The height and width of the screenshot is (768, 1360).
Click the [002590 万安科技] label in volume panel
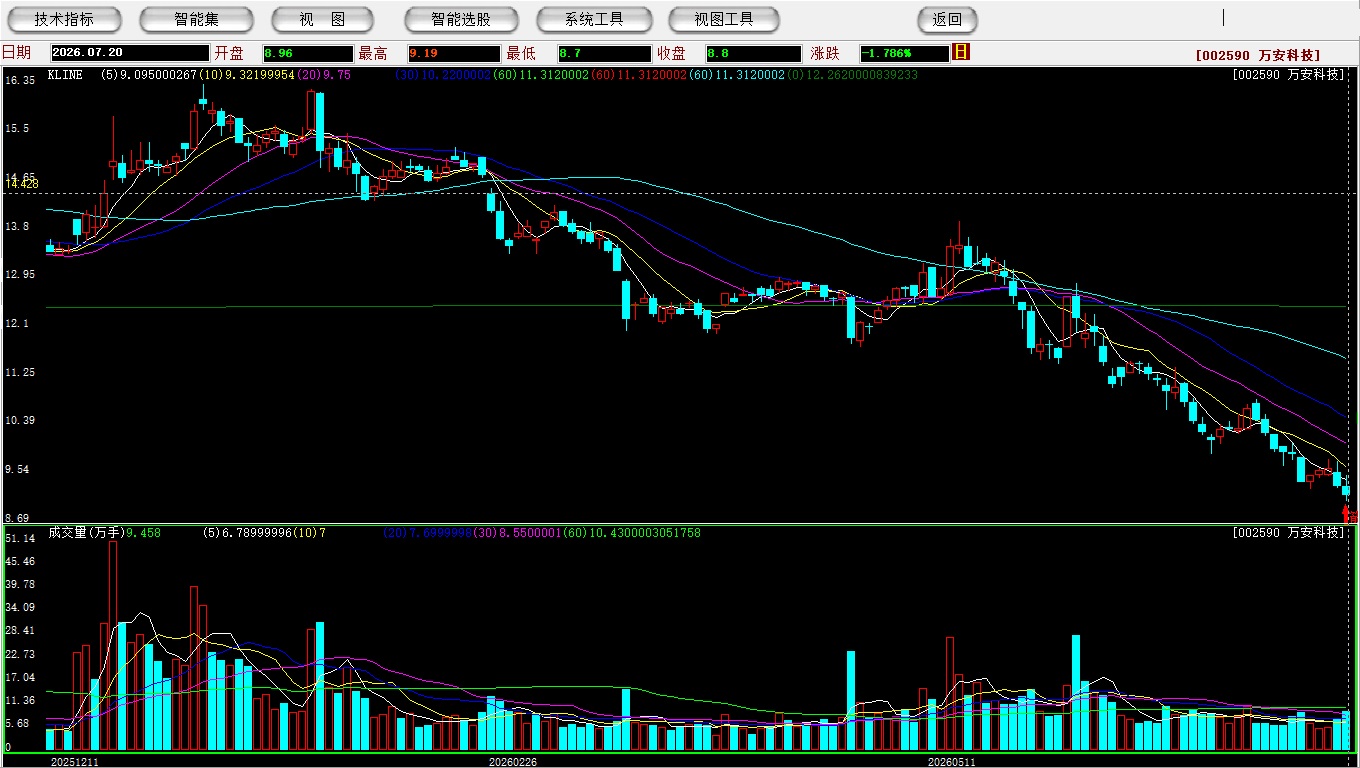pos(1289,533)
